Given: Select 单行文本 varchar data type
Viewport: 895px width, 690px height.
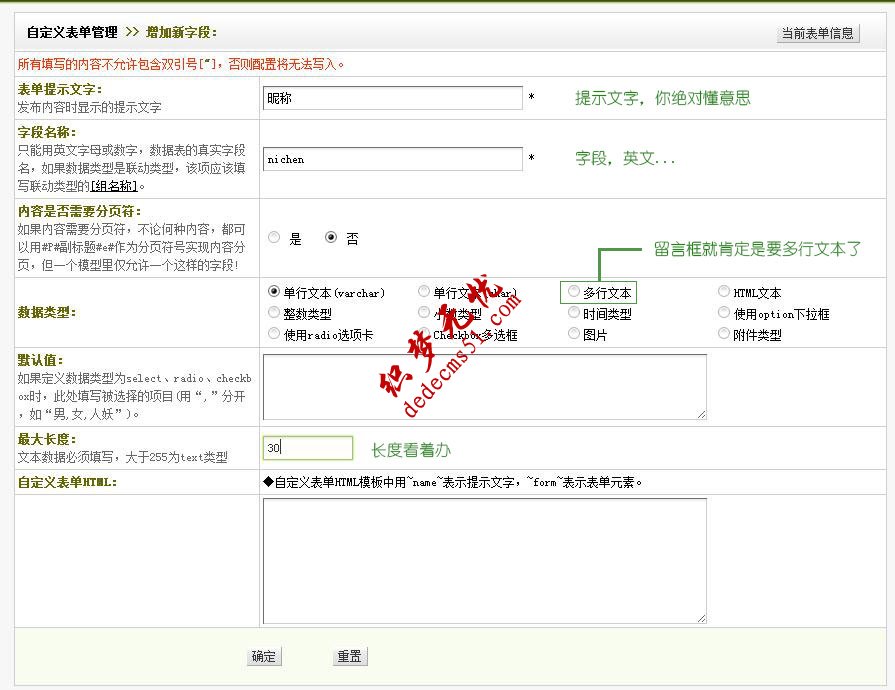Looking at the screenshot, I should (x=273, y=290).
